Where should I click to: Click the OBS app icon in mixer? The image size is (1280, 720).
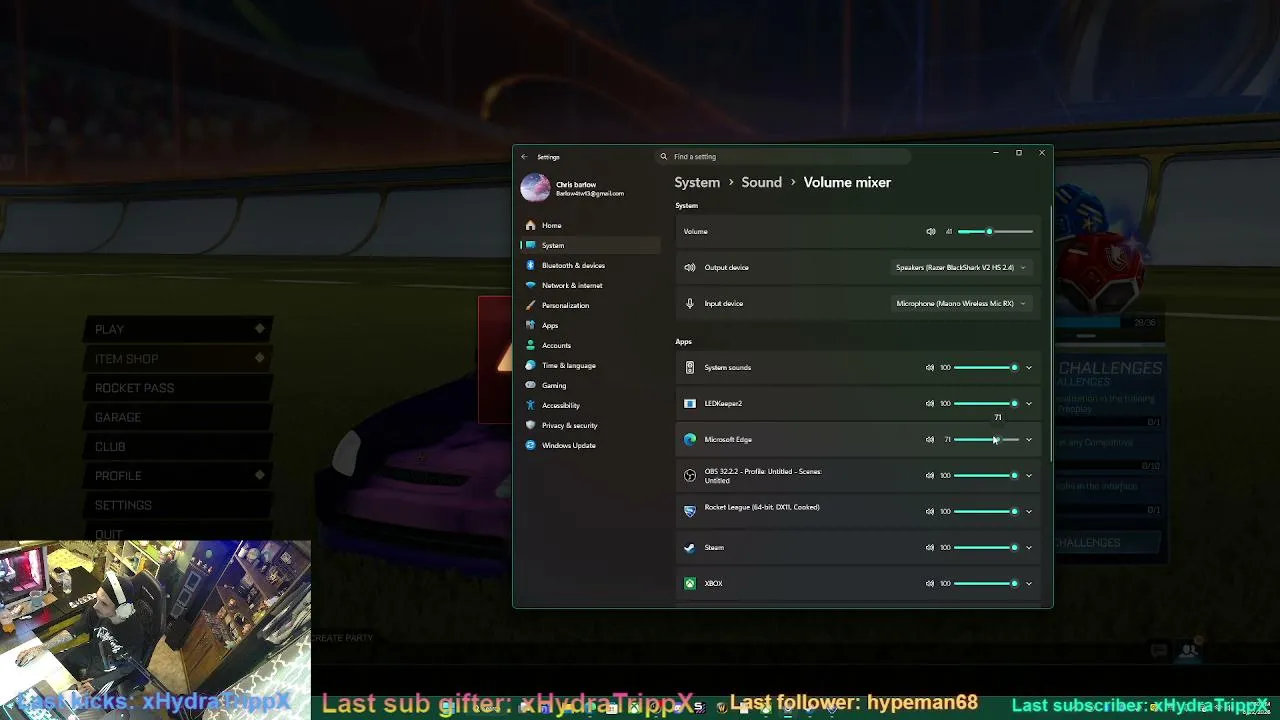coord(690,476)
